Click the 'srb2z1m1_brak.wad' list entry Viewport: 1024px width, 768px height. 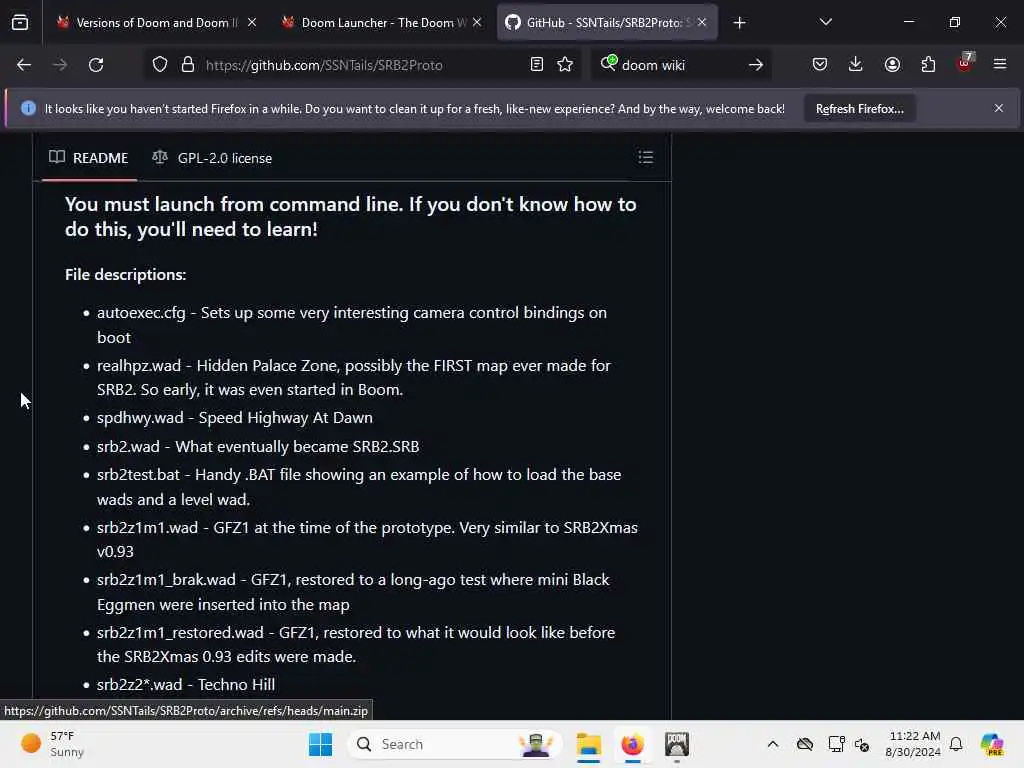[353, 592]
